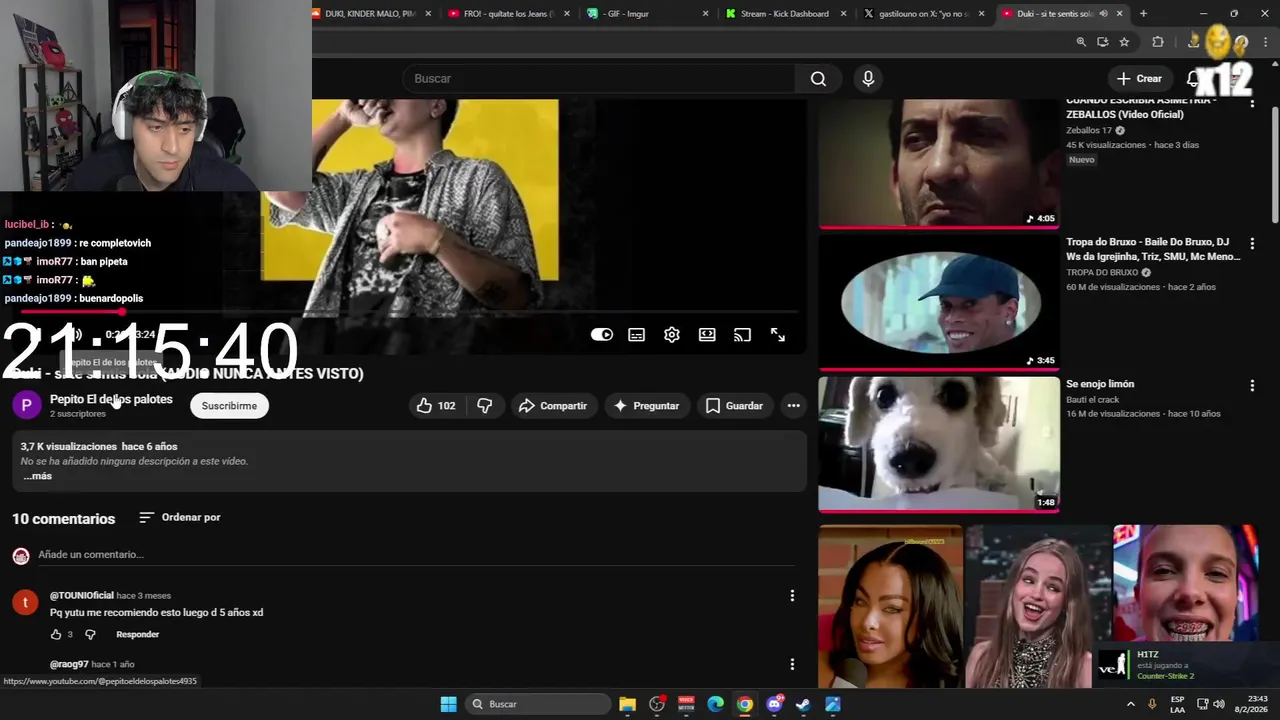1280x720 pixels.
Task: Open options for Zeballos recommended video
Action: click(1252, 103)
